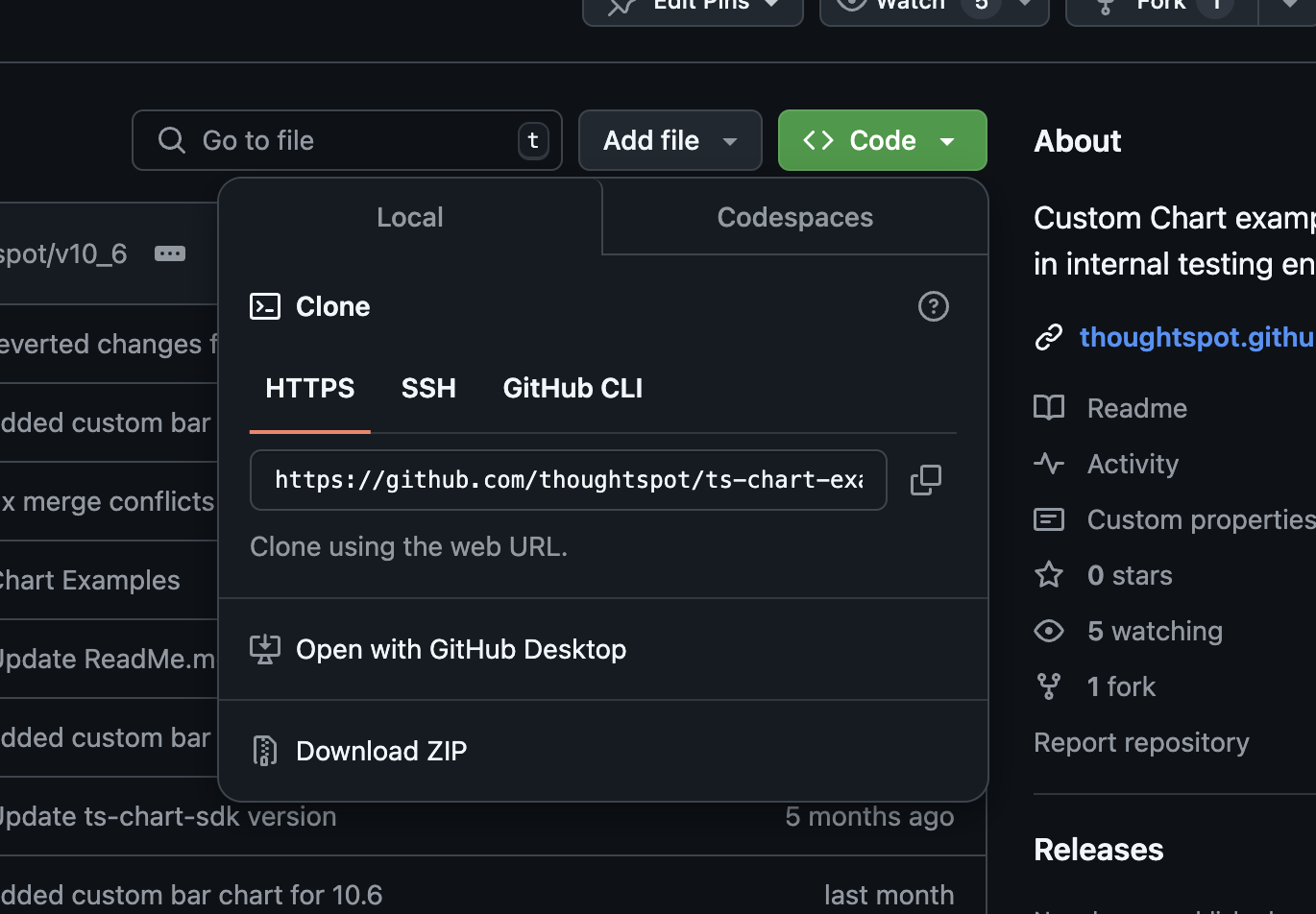Click the note icon next to Custom properties
This screenshot has width=1316, height=914.
tap(1049, 519)
